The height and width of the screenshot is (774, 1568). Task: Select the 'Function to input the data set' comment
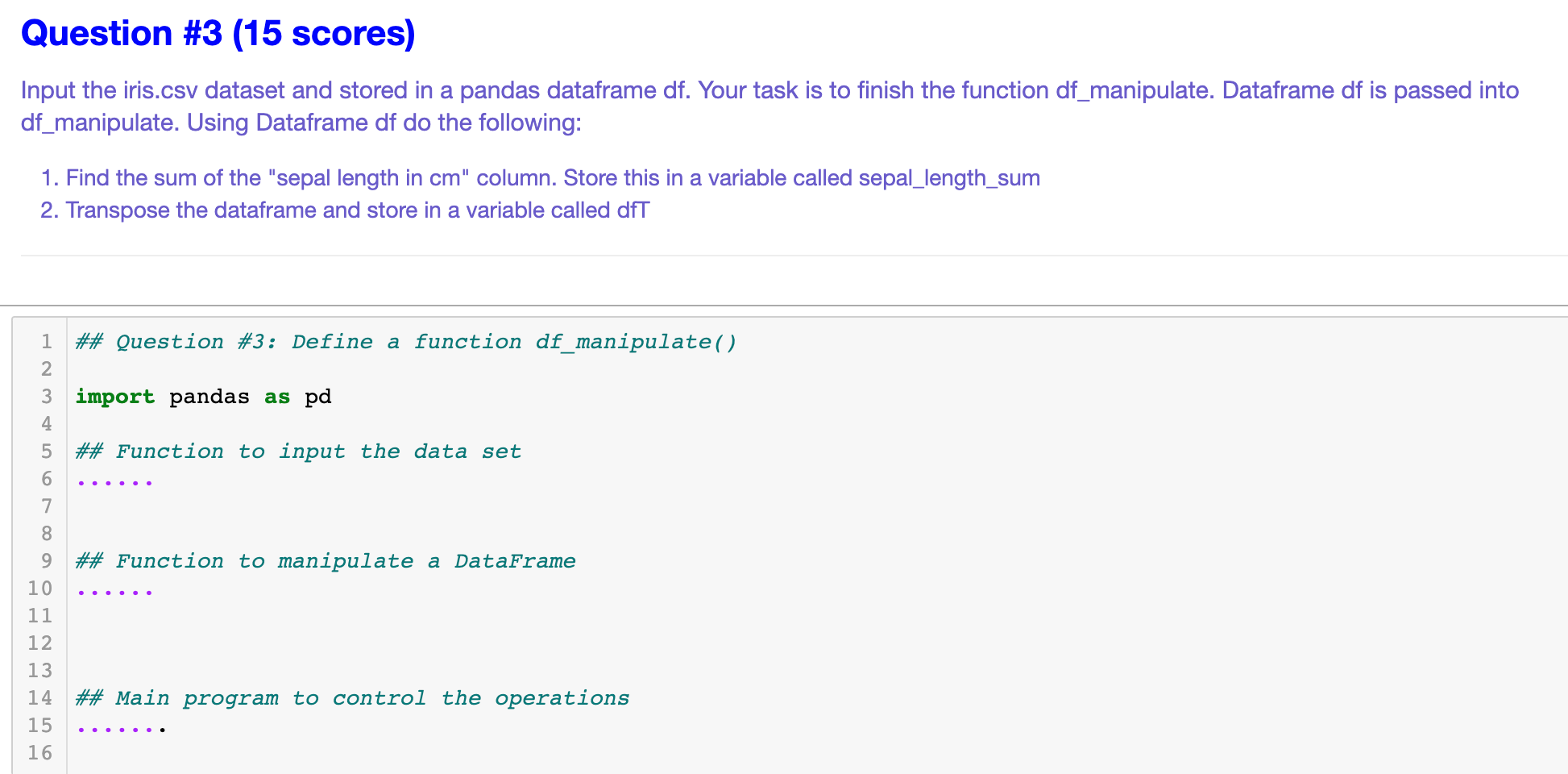pyautogui.click(x=298, y=451)
